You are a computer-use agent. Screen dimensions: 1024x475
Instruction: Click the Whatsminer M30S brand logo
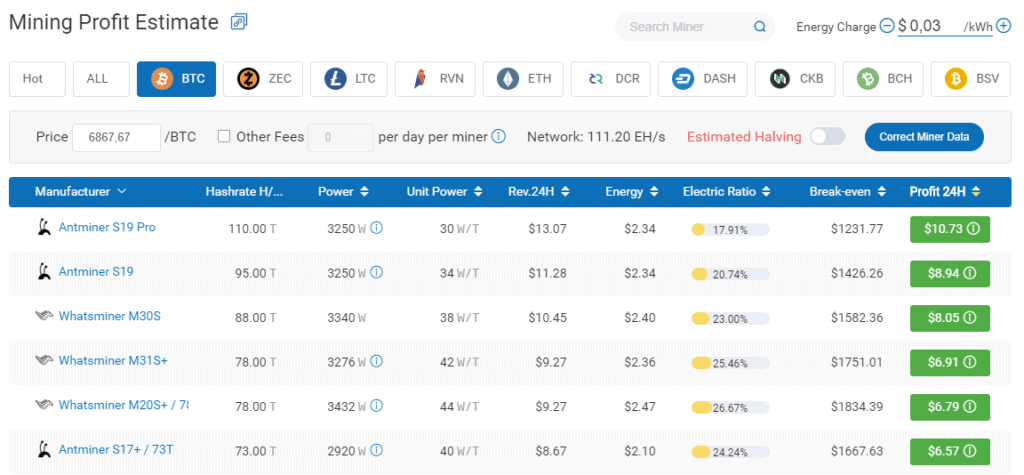[44, 316]
